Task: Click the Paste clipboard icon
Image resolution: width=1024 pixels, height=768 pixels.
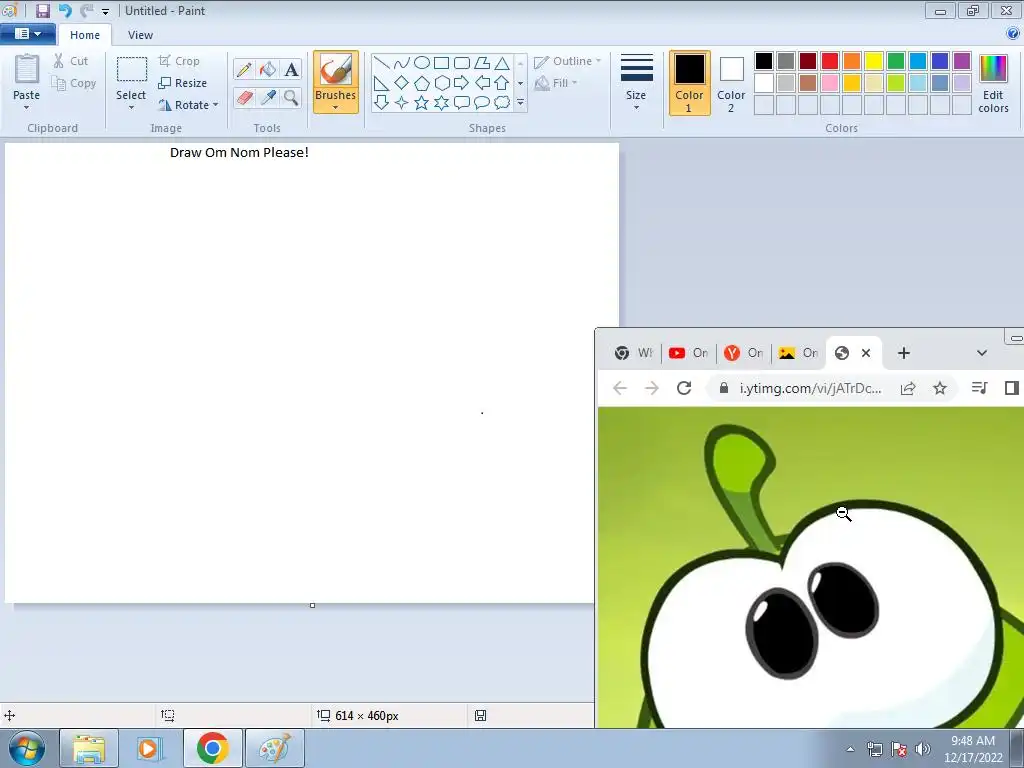Action: coord(27,69)
